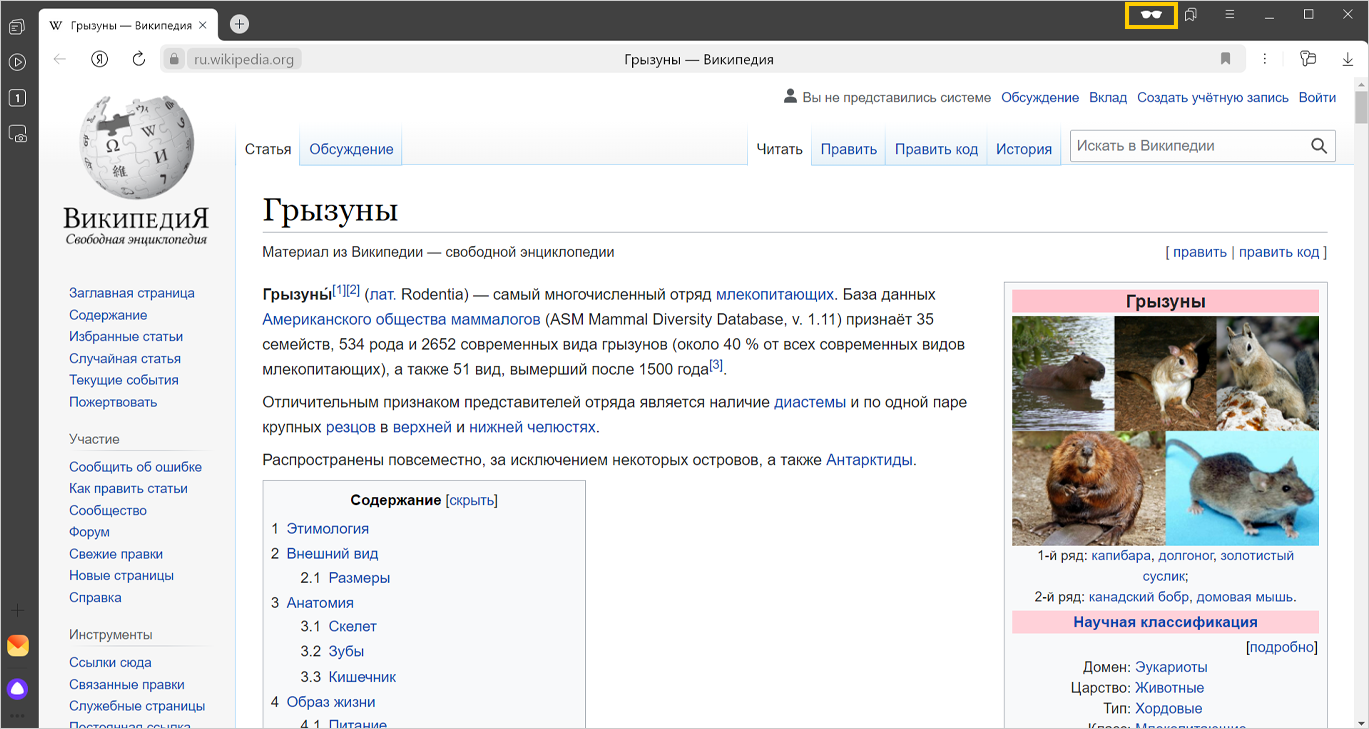Open the Вклад link at top
Image resolution: width=1369 pixels, height=729 pixels.
coord(1108,97)
